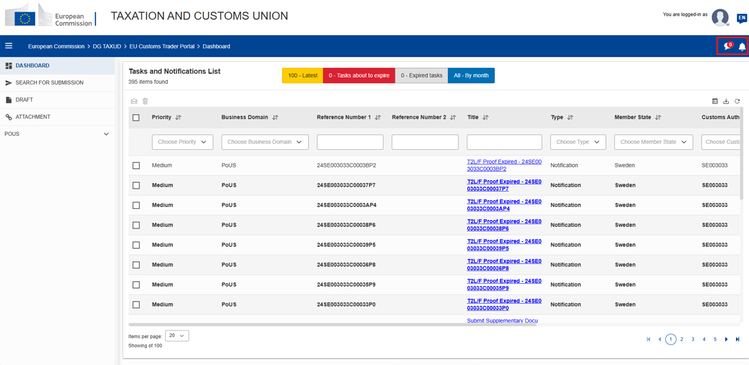
Task: Click the EN language selector icon
Action: (741, 18)
